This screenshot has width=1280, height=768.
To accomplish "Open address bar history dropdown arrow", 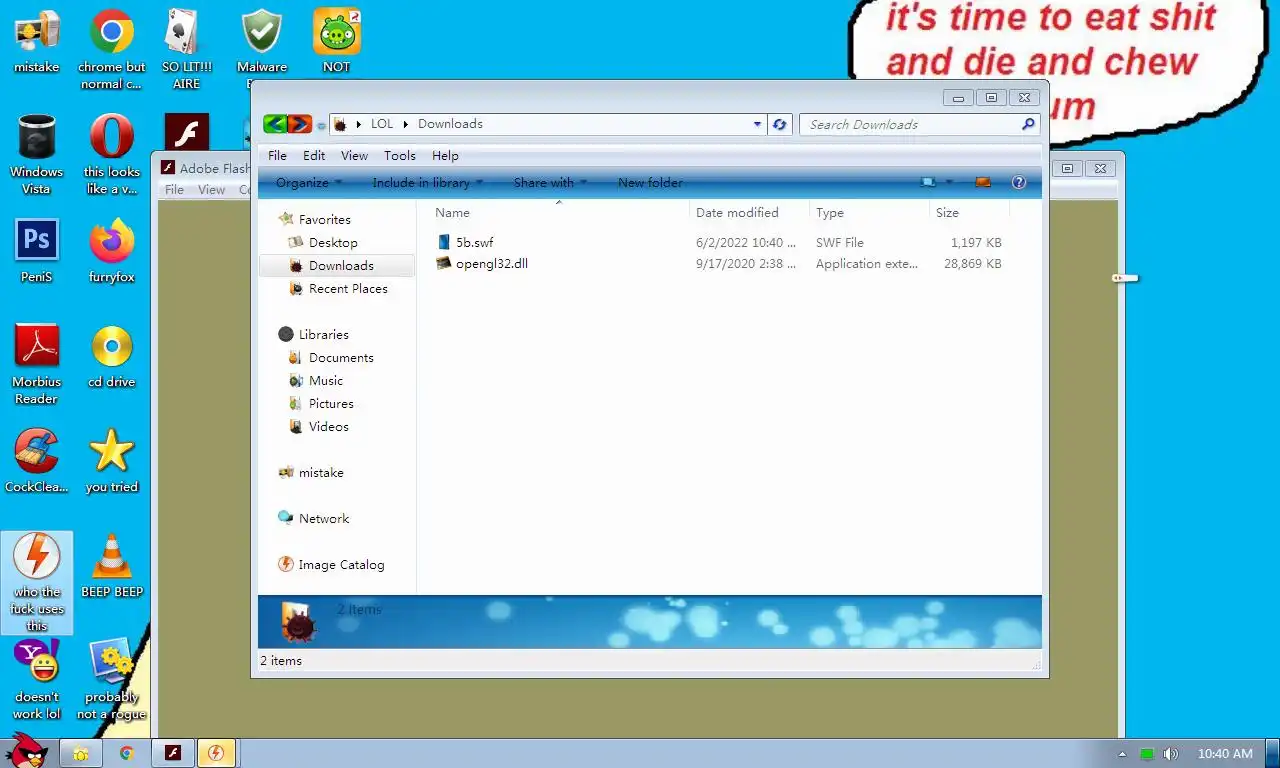I will pyautogui.click(x=757, y=124).
